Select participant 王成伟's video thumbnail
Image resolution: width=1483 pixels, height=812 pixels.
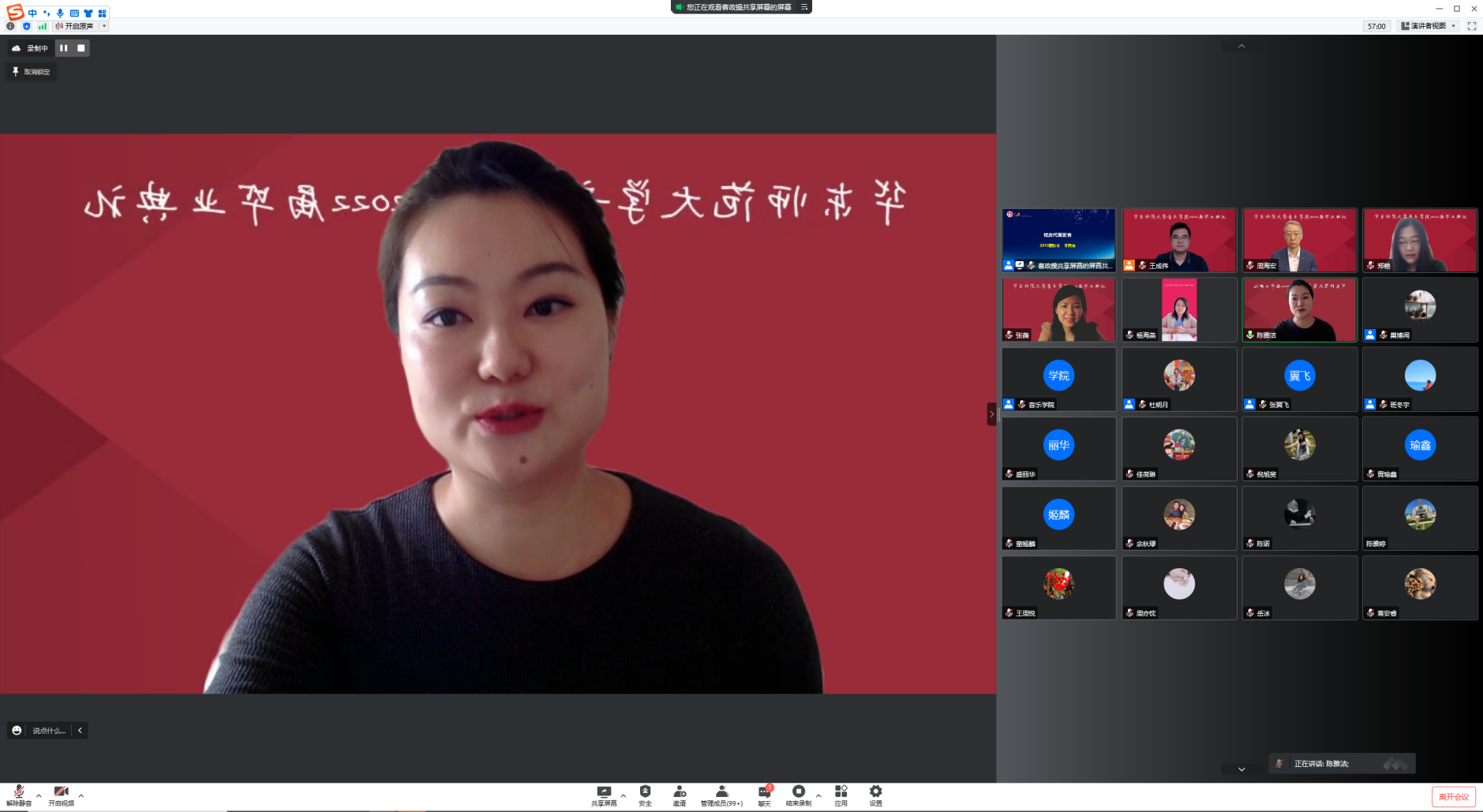[1179, 241]
